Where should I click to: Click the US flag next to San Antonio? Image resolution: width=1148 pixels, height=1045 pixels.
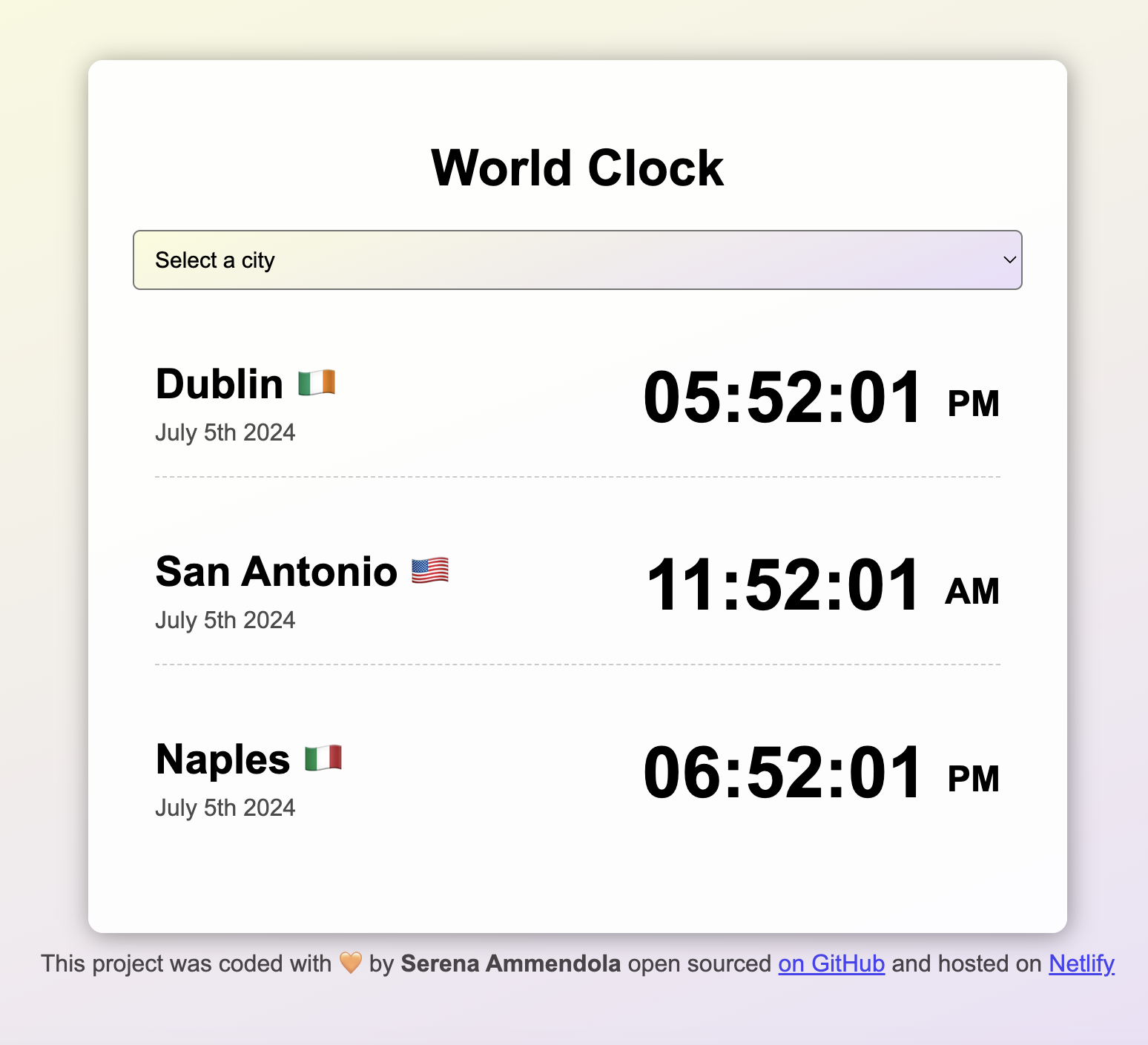[x=430, y=571]
